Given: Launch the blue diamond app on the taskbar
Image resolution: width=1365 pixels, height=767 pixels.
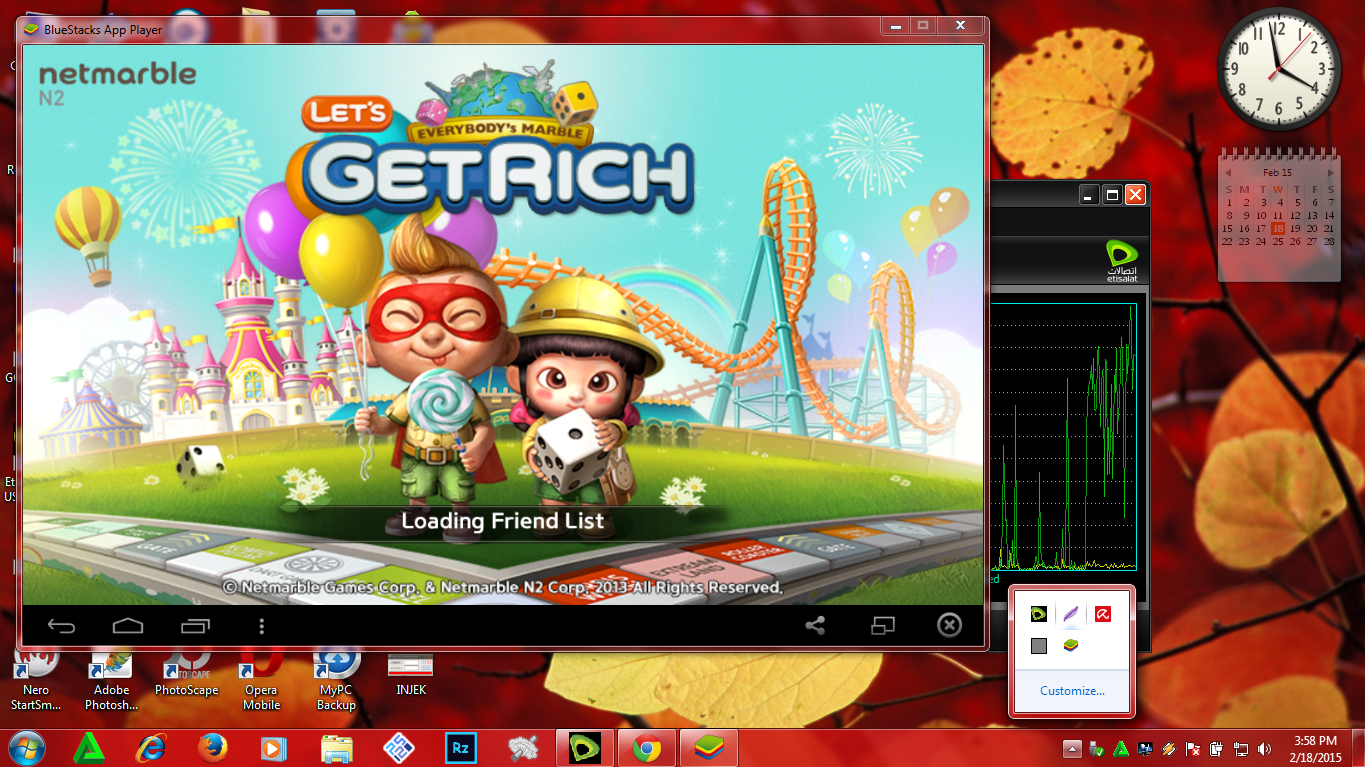Looking at the screenshot, I should 398,747.
